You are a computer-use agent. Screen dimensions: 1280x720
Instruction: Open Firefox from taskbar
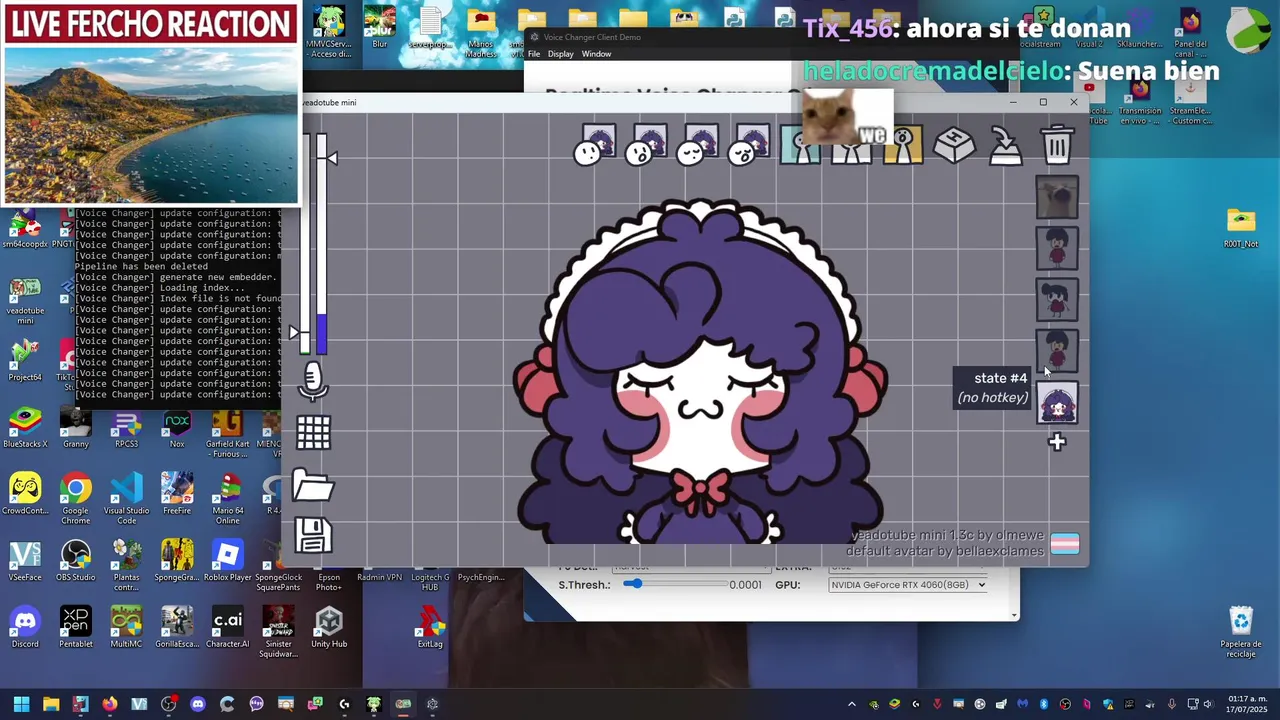pyautogui.click(x=109, y=704)
